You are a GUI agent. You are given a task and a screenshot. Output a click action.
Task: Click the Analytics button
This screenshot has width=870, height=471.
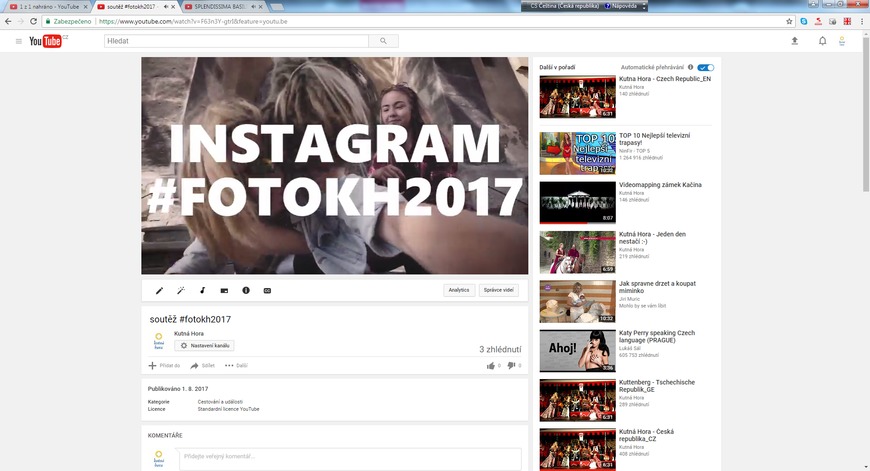[459, 290]
